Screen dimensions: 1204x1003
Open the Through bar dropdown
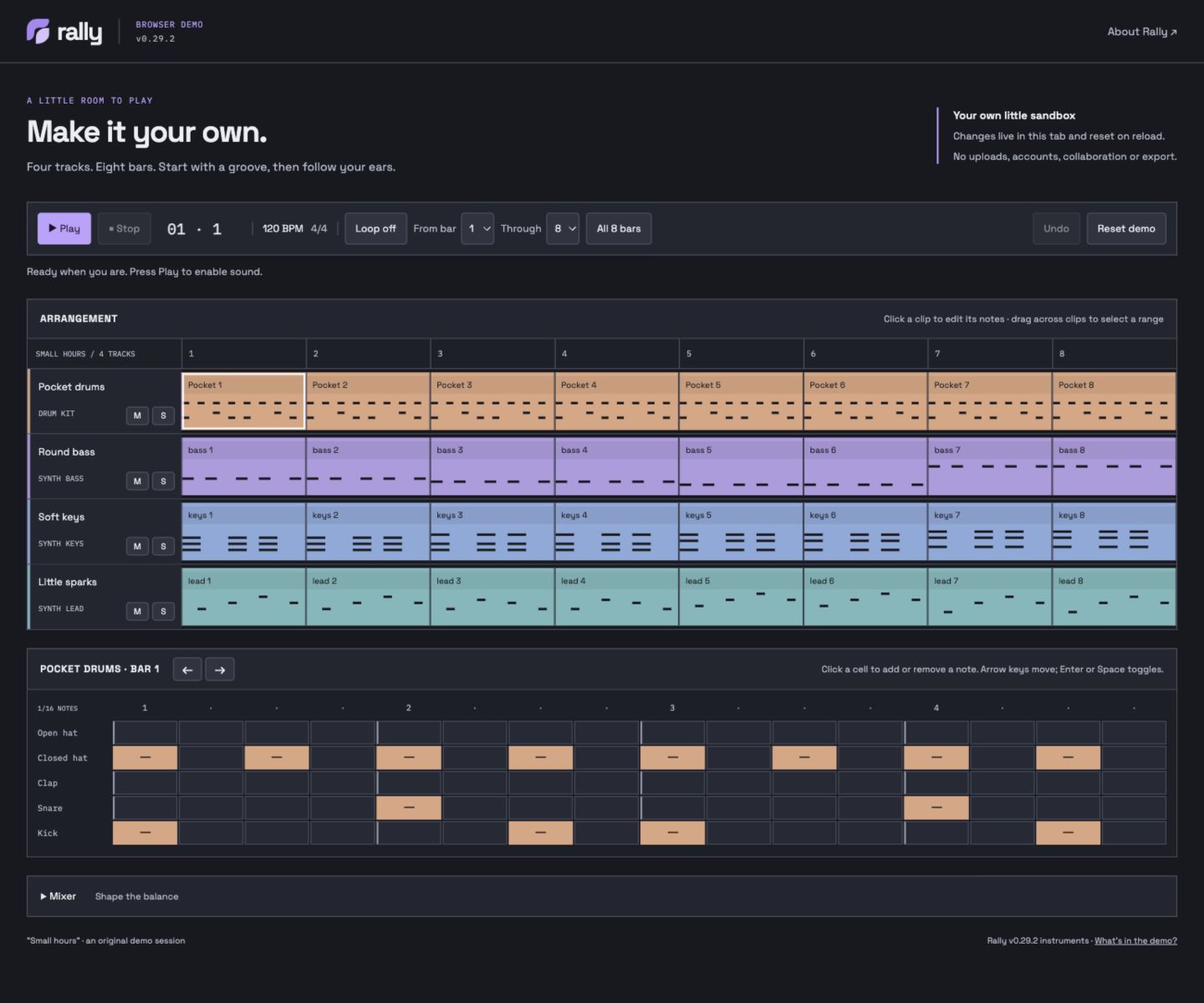pyautogui.click(x=563, y=228)
